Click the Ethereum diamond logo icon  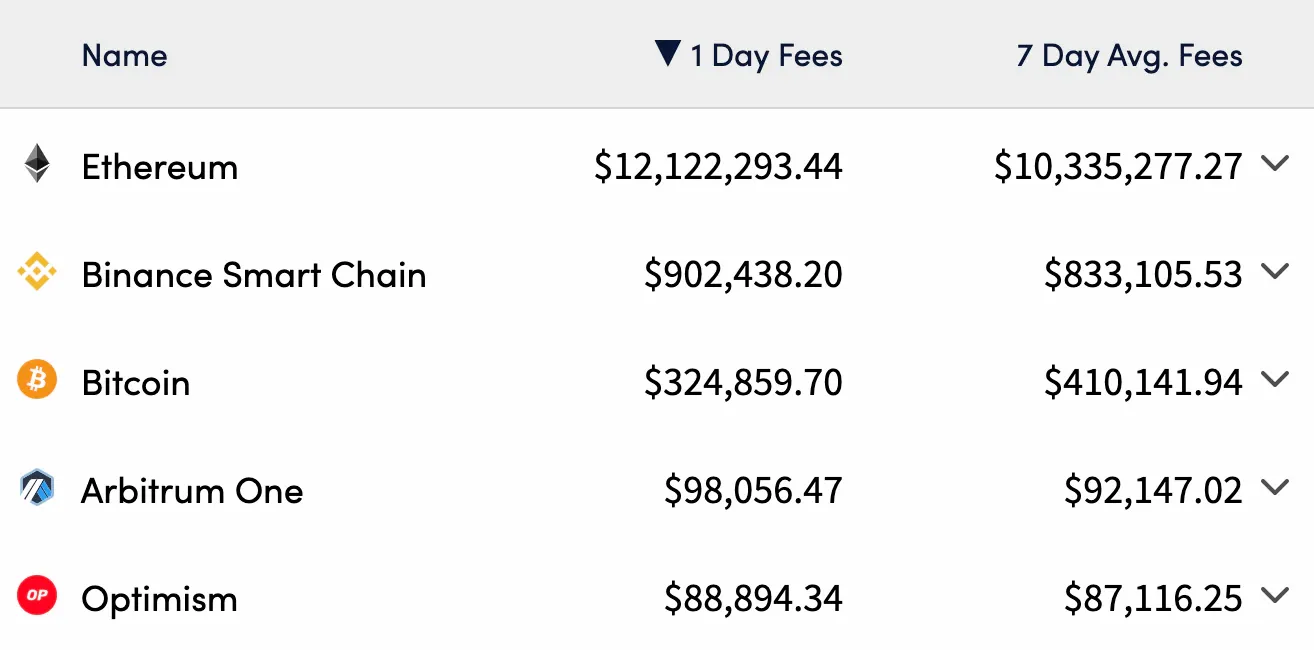point(37,164)
